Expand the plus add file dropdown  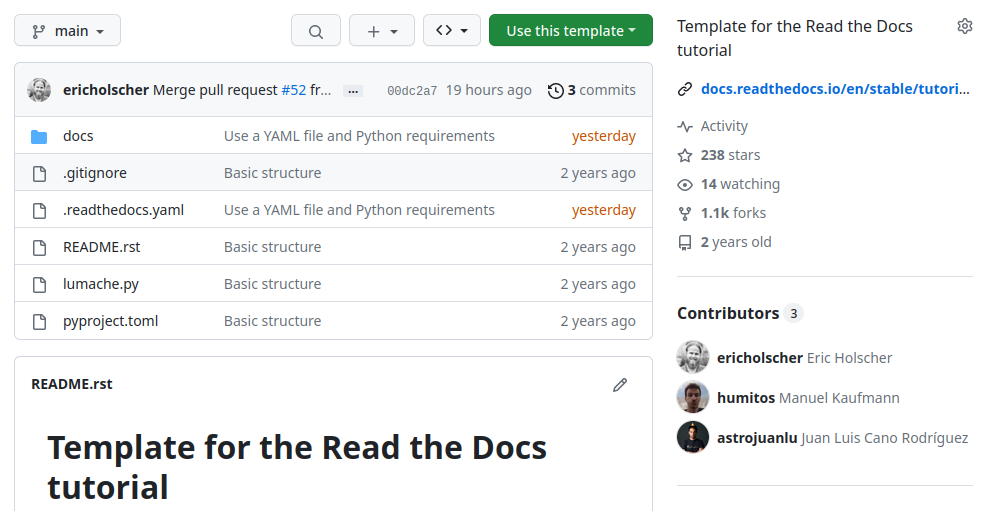[x=382, y=31]
